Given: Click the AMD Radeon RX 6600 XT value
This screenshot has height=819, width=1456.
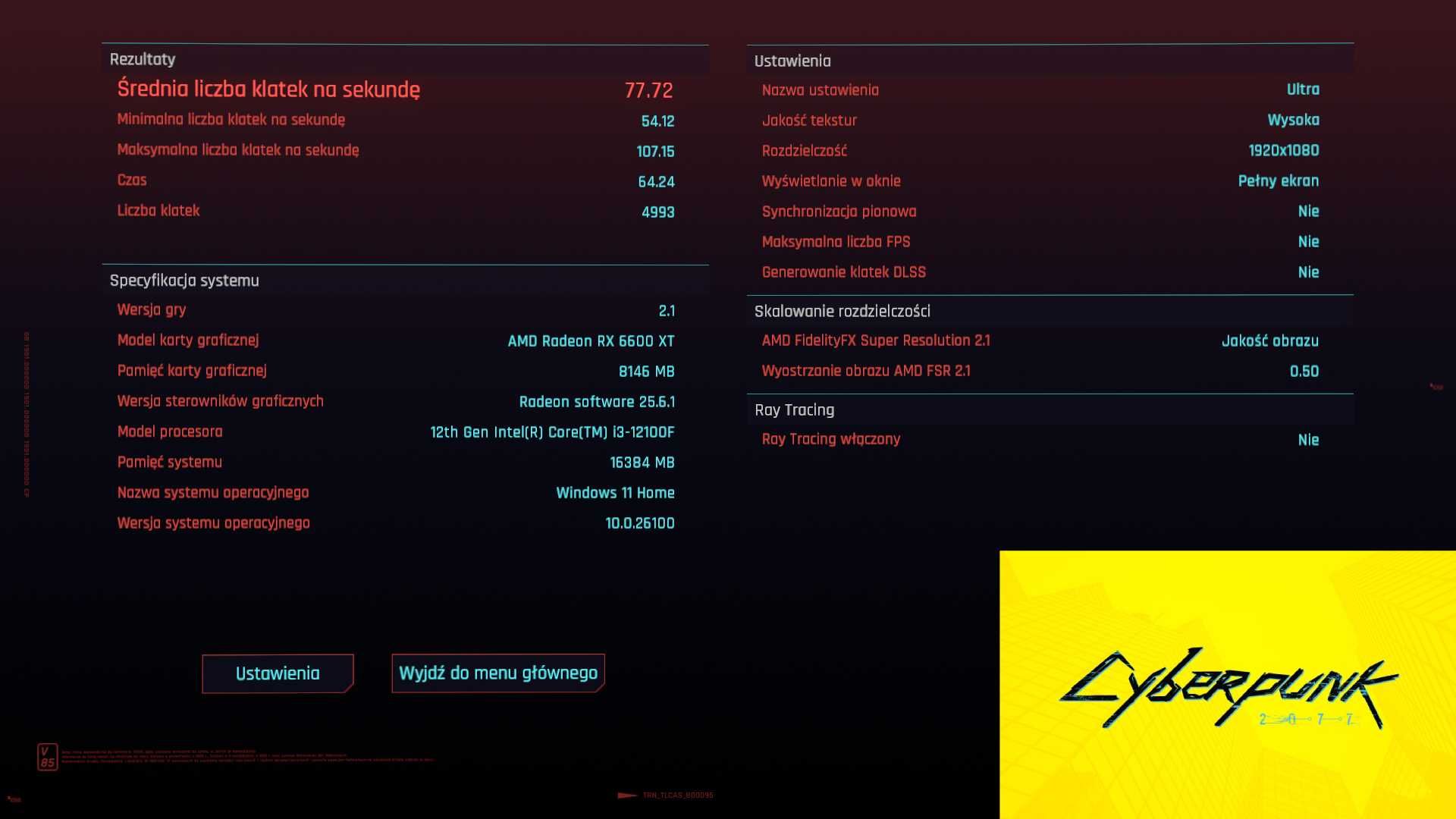Looking at the screenshot, I should [x=591, y=341].
